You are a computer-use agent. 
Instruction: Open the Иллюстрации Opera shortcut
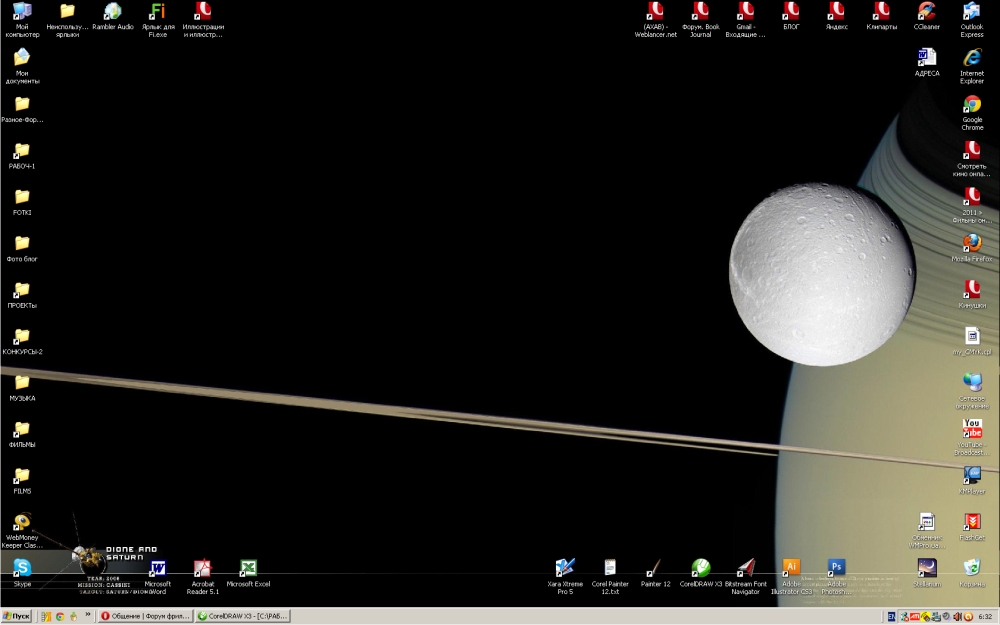pos(203,19)
